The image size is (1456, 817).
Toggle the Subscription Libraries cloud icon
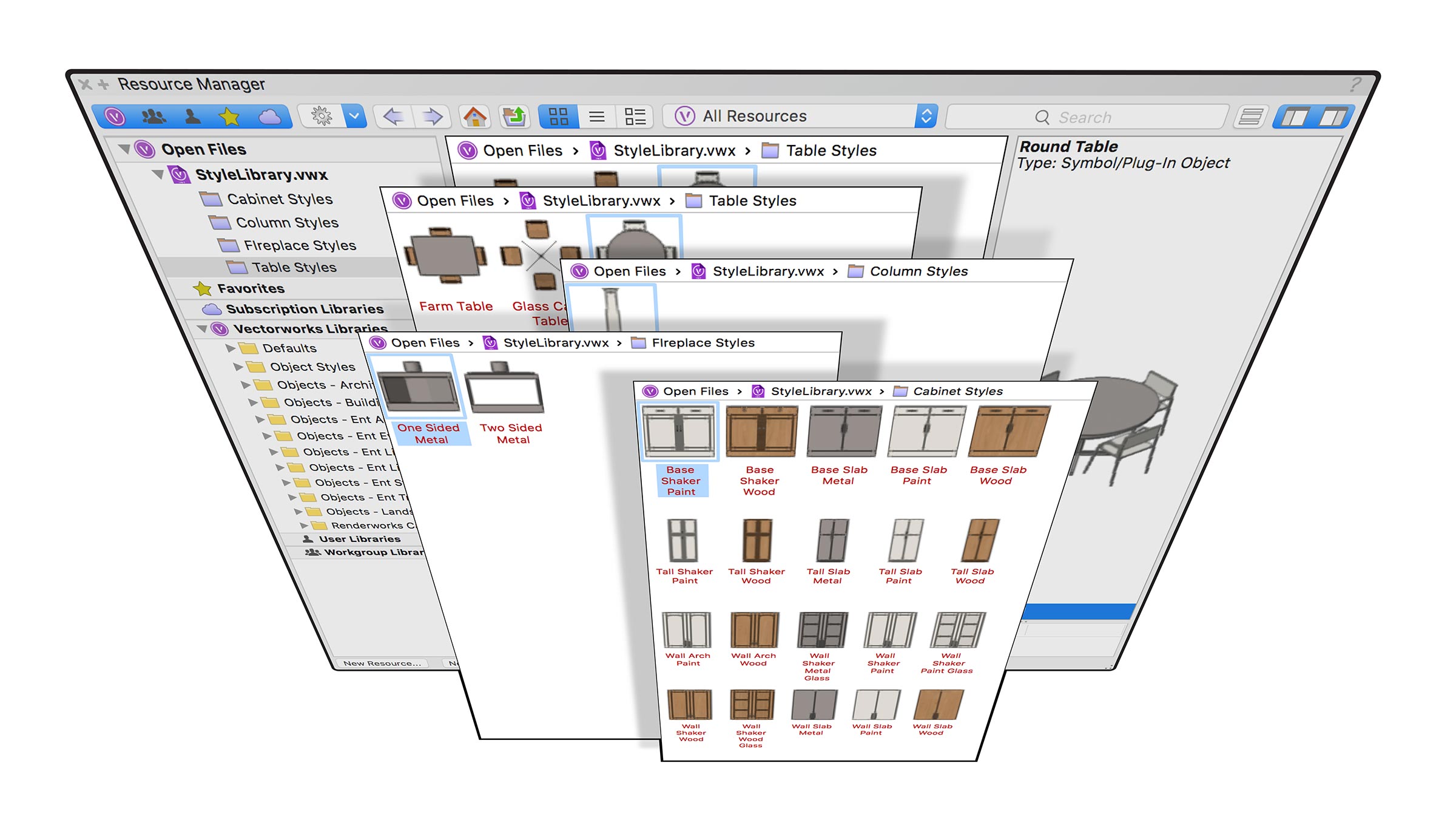click(269, 116)
